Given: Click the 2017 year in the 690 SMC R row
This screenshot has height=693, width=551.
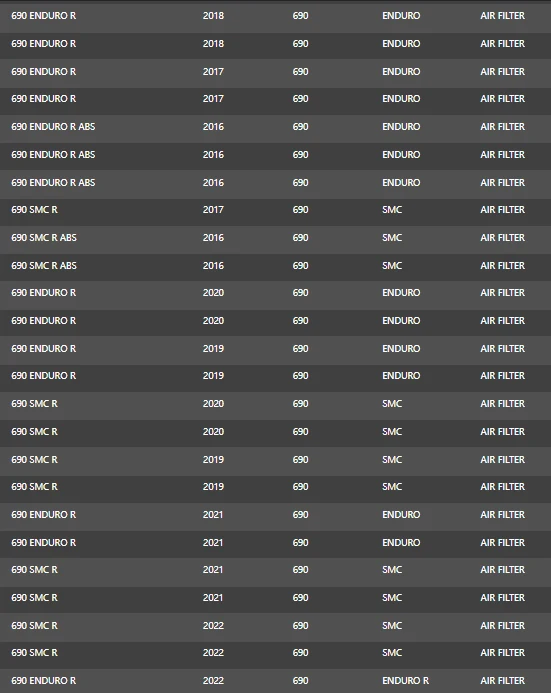Looking at the screenshot, I should tap(213, 209).
